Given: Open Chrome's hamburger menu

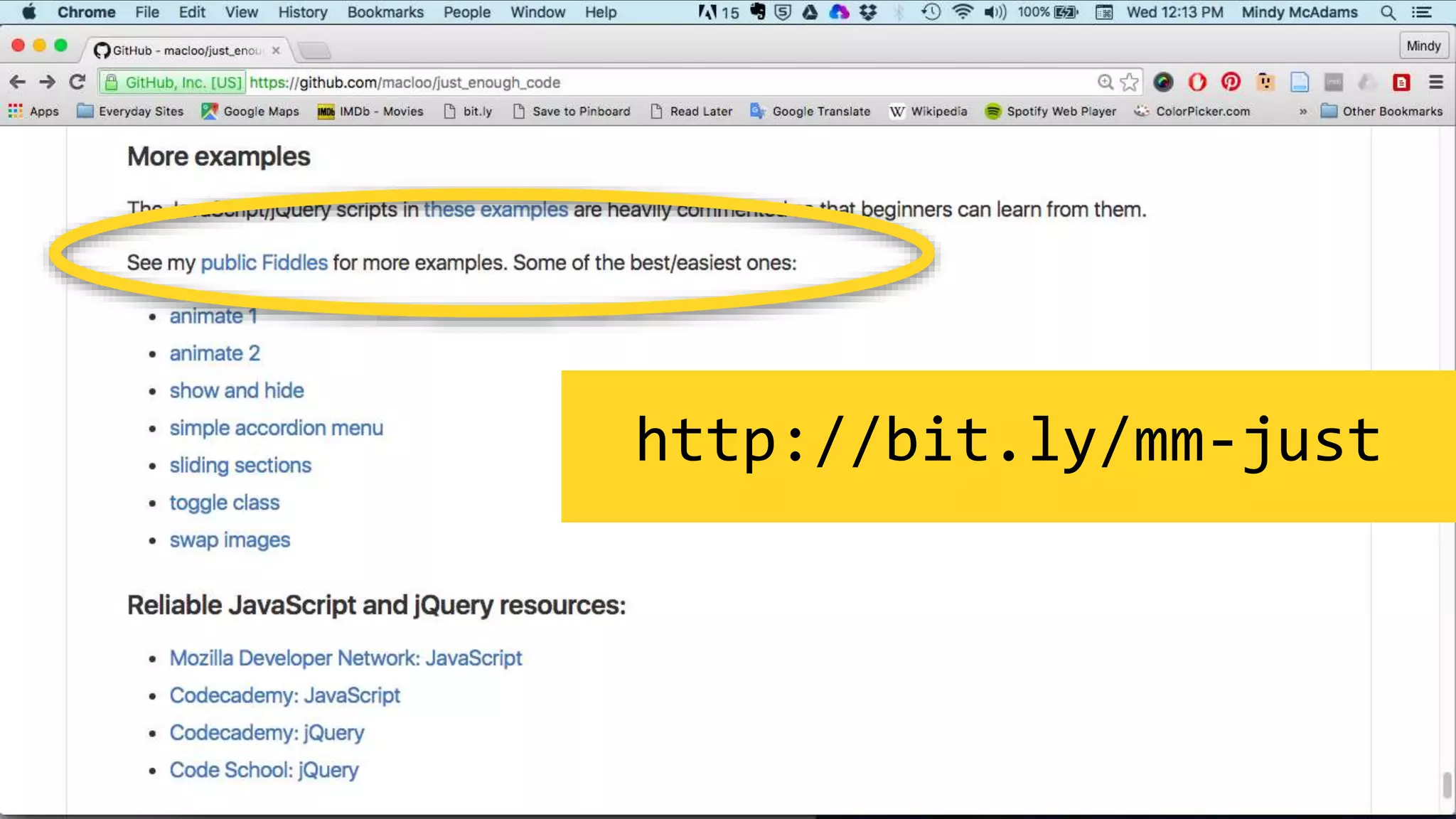Looking at the screenshot, I should click(x=1435, y=82).
